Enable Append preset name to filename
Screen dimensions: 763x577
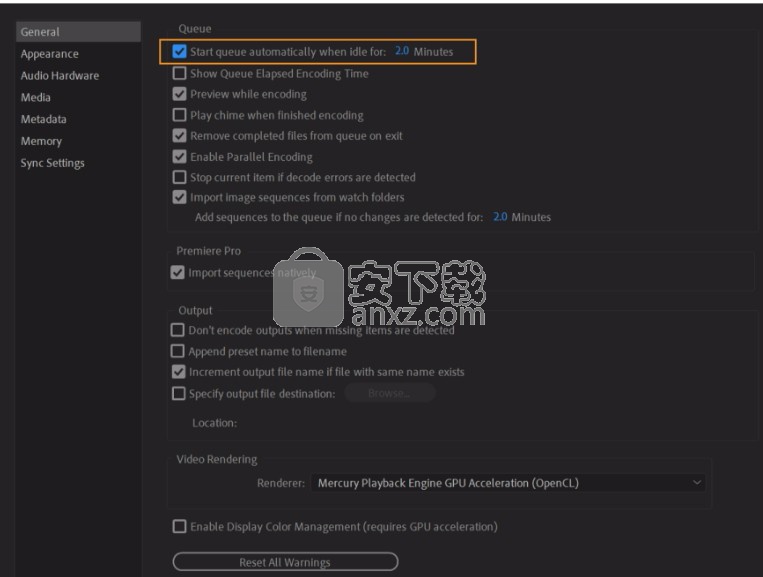tap(177, 351)
